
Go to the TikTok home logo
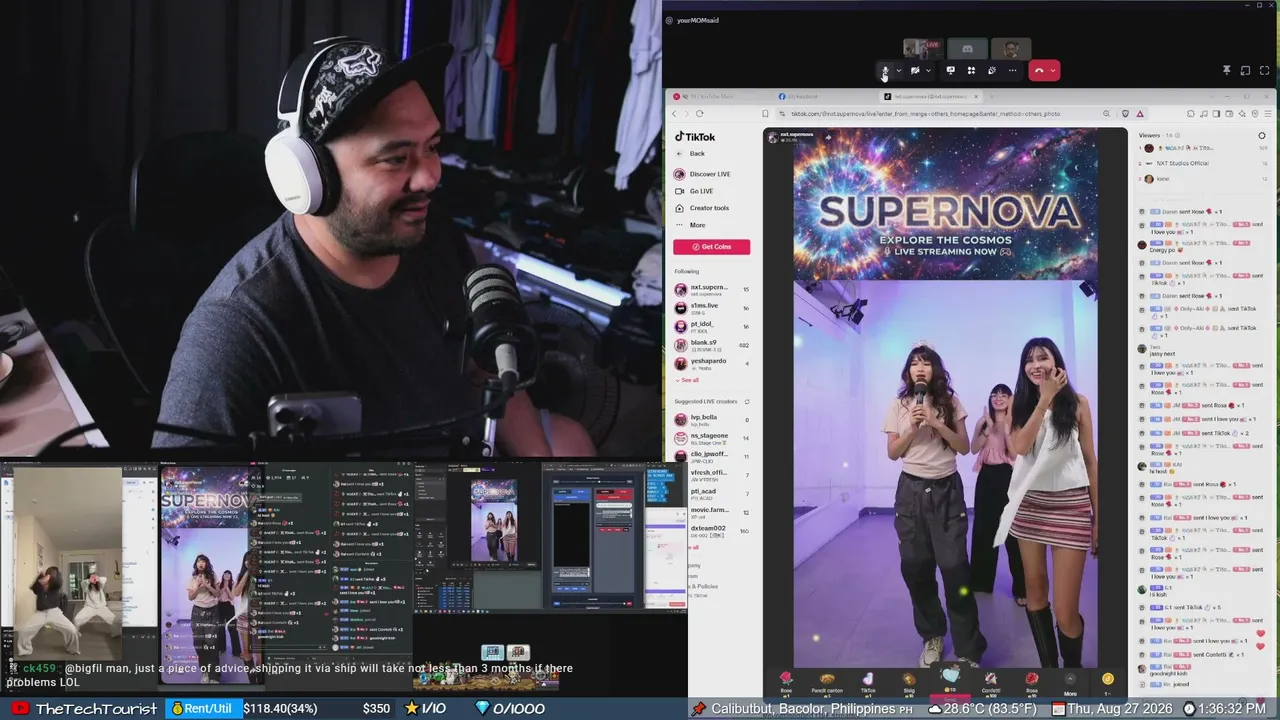tap(695, 137)
